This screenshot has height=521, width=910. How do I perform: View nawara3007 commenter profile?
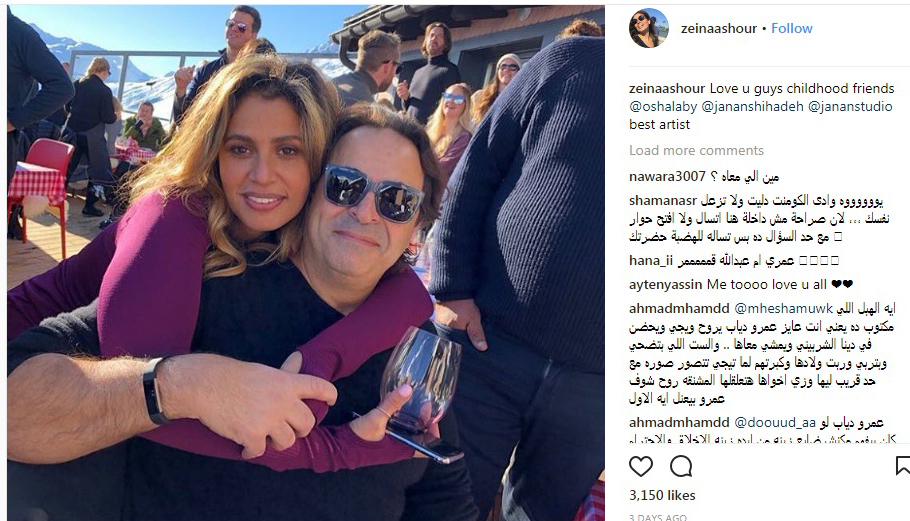point(667,176)
